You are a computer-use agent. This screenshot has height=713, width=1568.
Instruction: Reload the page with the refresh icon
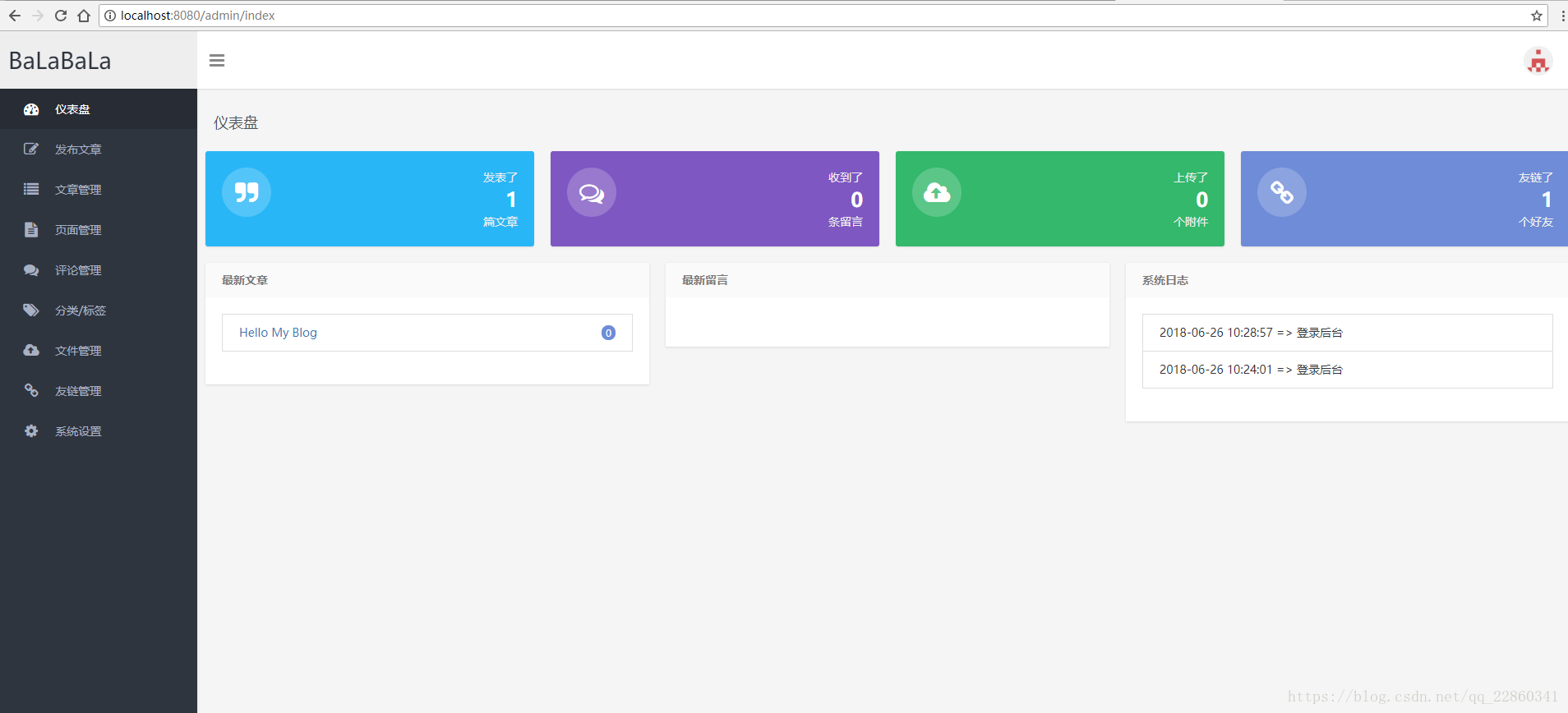(61, 16)
